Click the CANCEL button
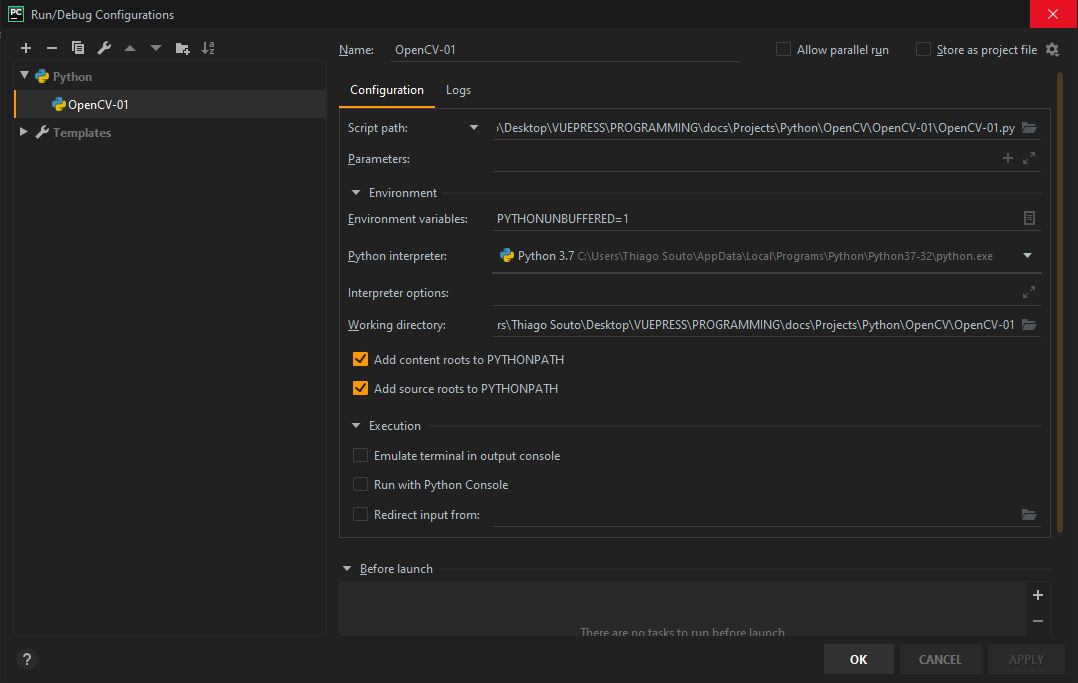This screenshot has height=683, width=1078. [x=940, y=659]
